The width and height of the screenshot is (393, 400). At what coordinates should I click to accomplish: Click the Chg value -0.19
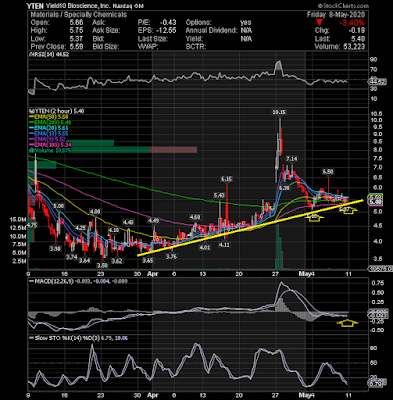[357, 31]
